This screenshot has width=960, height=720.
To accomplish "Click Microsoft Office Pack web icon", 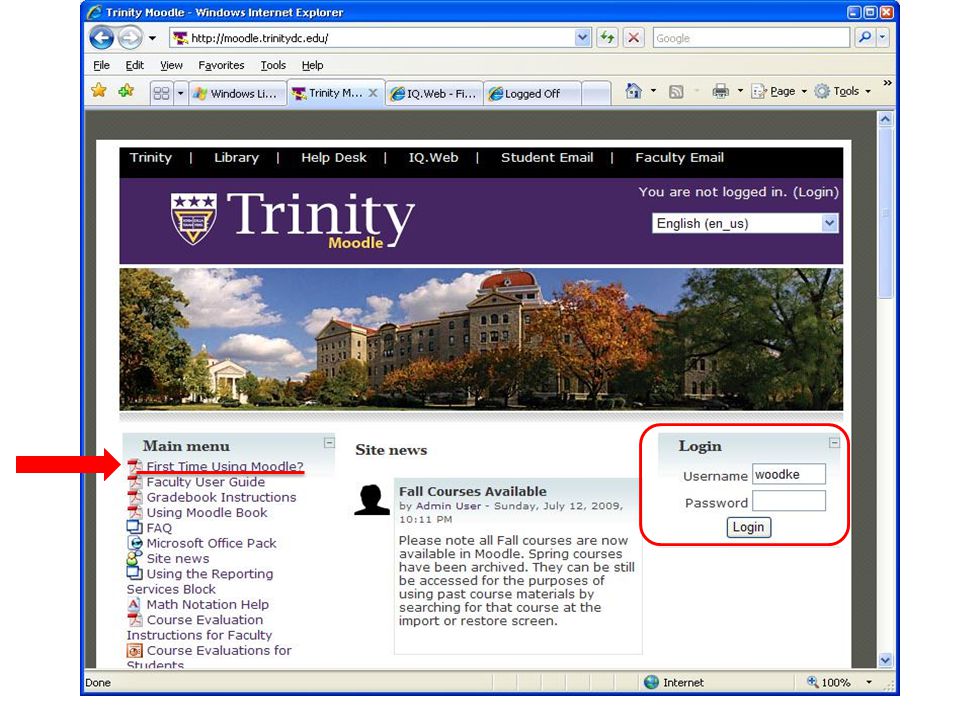I will 135,542.
